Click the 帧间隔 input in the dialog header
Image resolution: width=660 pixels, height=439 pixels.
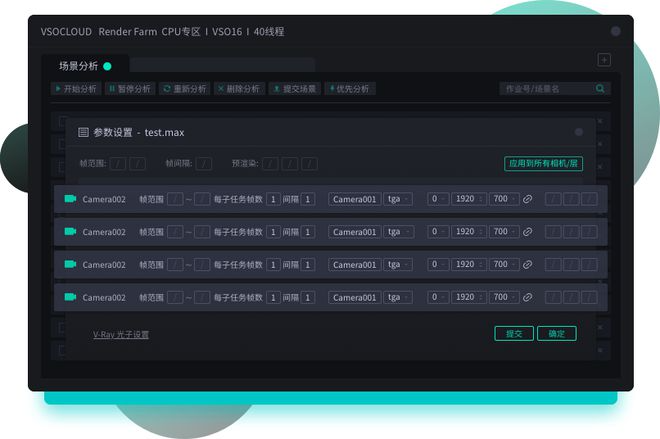pyautogui.click(x=204, y=164)
